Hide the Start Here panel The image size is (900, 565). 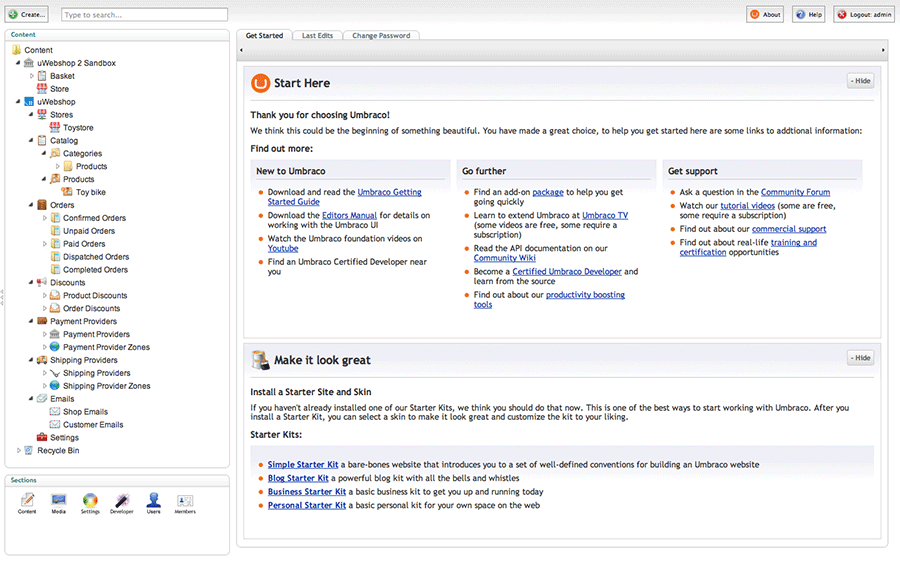pyautogui.click(x=860, y=81)
